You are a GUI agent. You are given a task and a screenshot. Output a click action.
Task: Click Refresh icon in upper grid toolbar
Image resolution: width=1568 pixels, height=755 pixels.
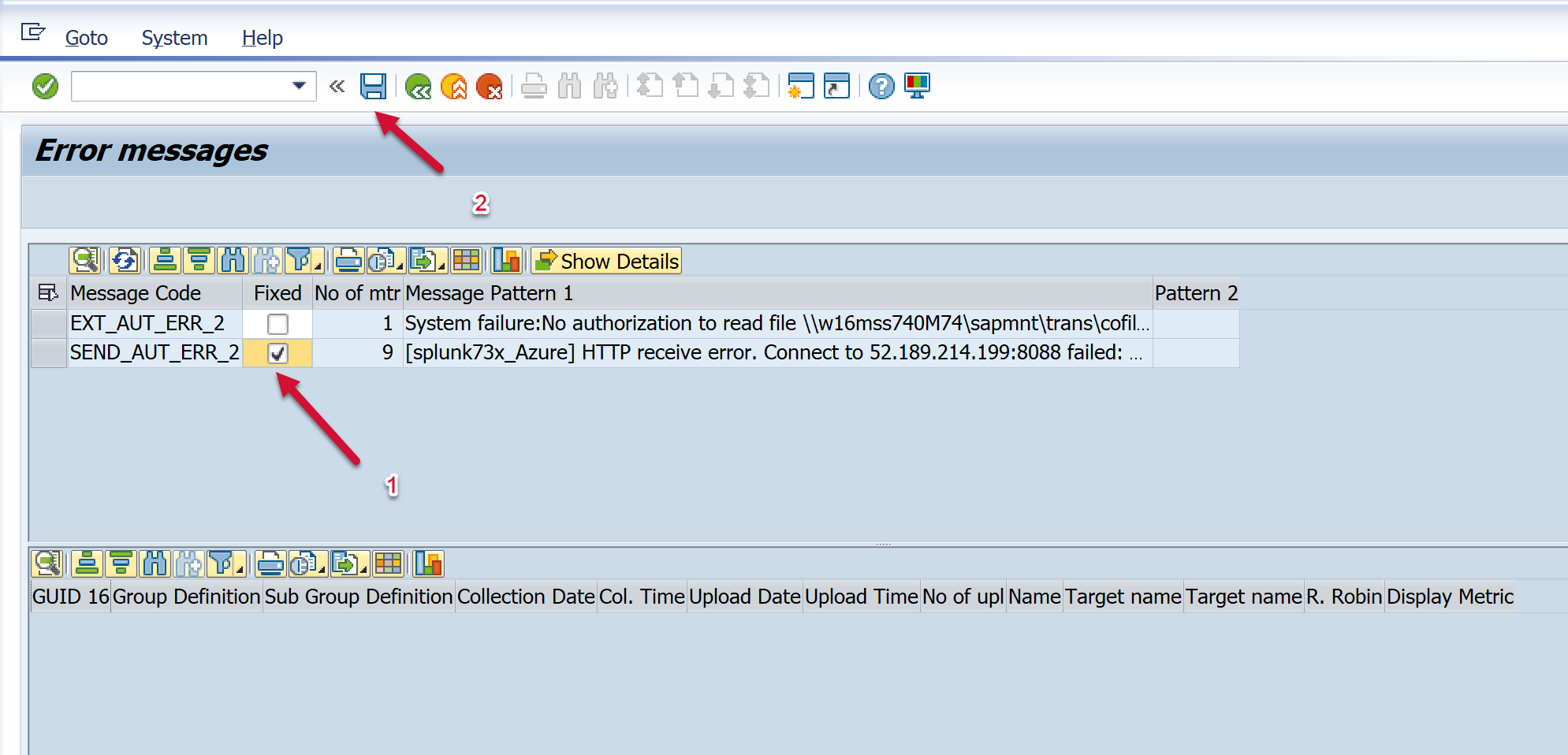click(x=125, y=260)
